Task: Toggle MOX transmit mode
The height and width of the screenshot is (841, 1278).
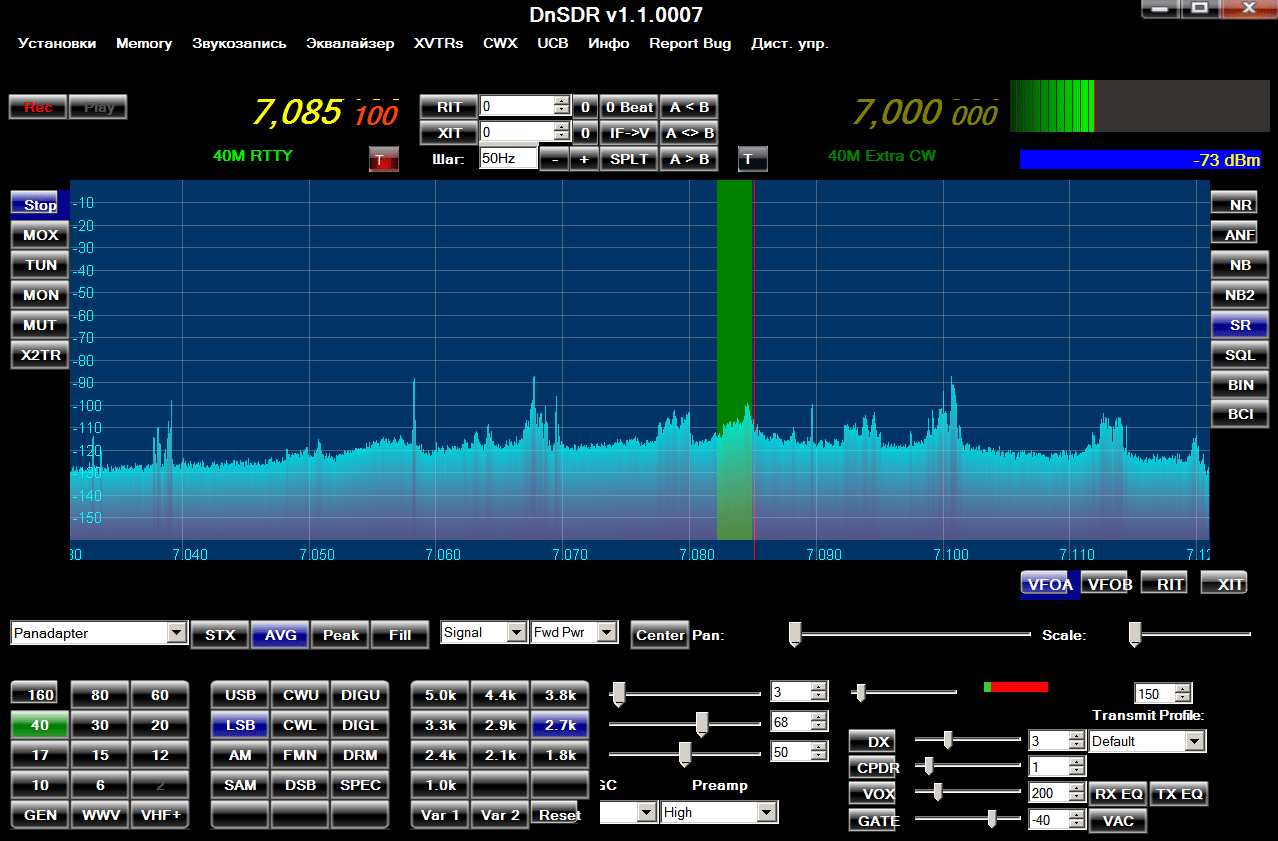Action: [x=40, y=235]
